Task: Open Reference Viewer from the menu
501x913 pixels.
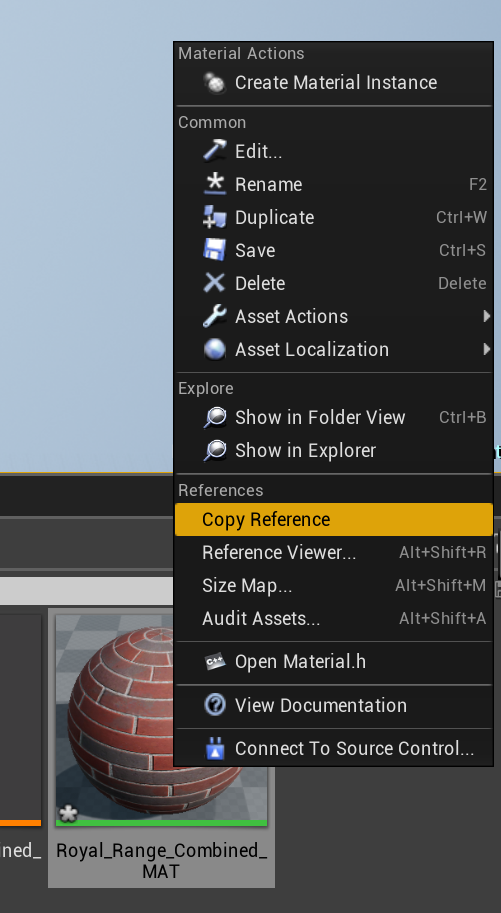Action: point(334,553)
